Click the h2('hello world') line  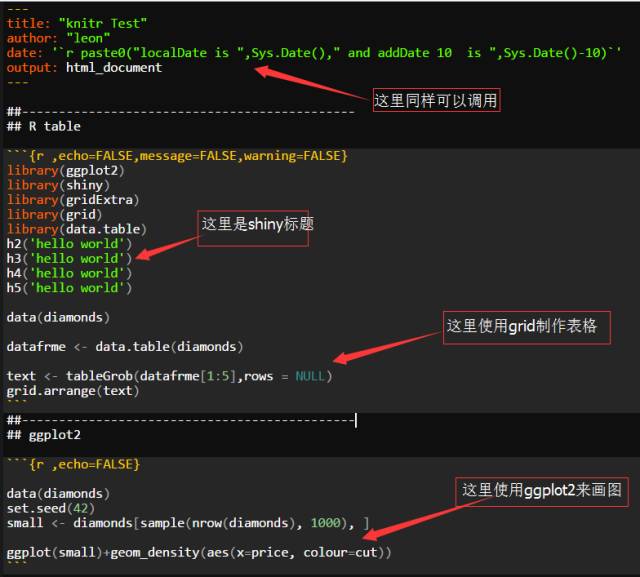(x=69, y=244)
